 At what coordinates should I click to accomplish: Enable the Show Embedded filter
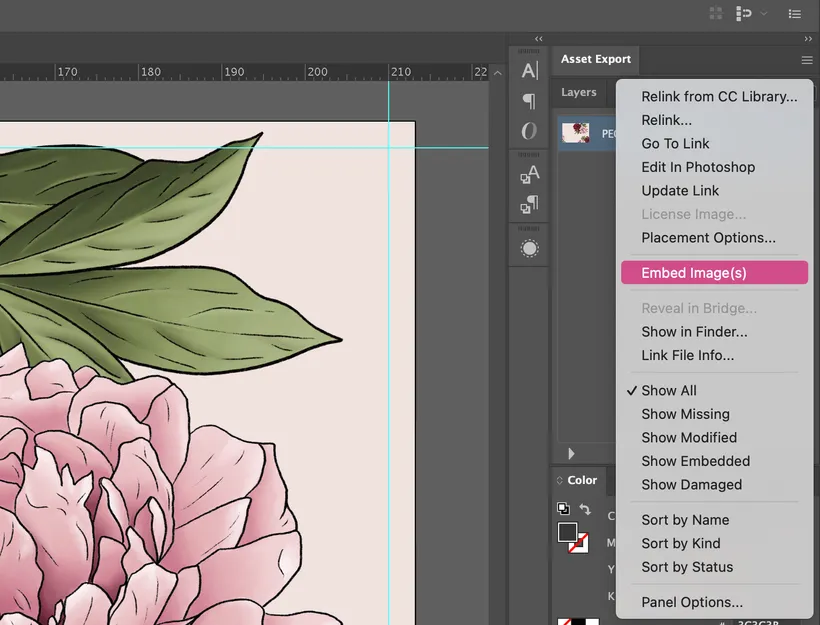pos(695,461)
